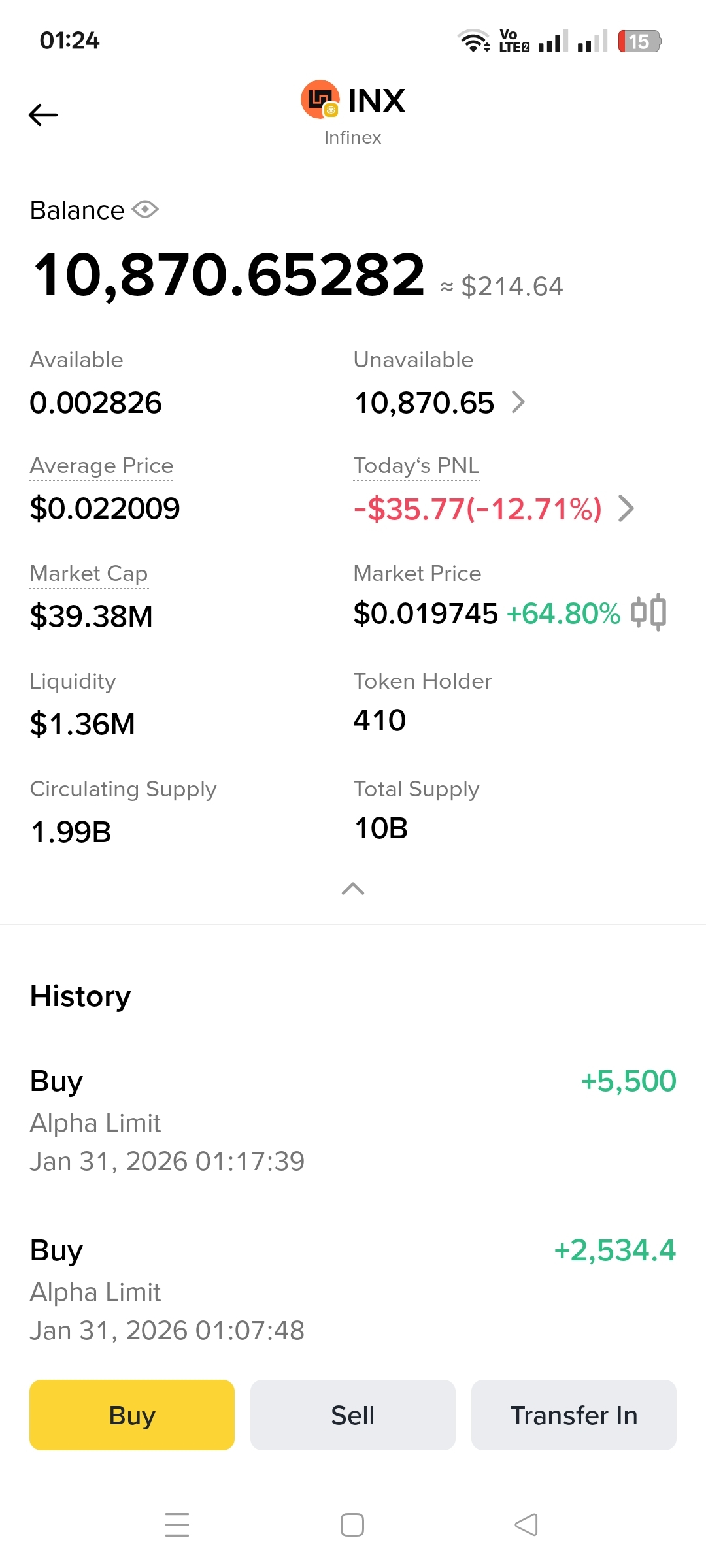Tap the yellow Buy button
Viewport: 706px width, 1568px height.
pos(132,1415)
